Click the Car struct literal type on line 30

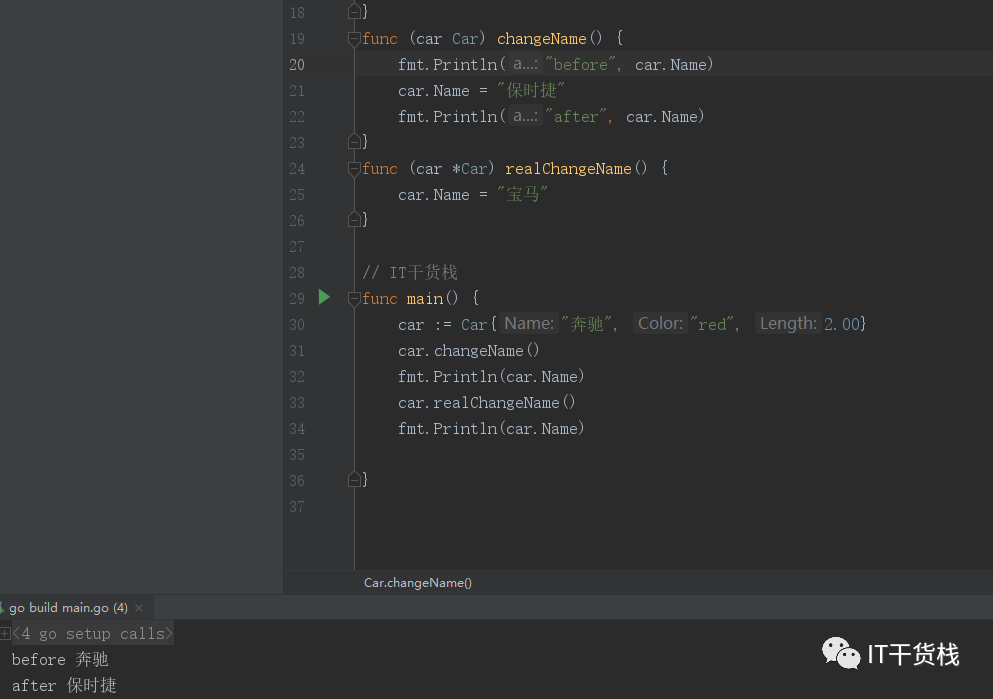[x=474, y=324]
